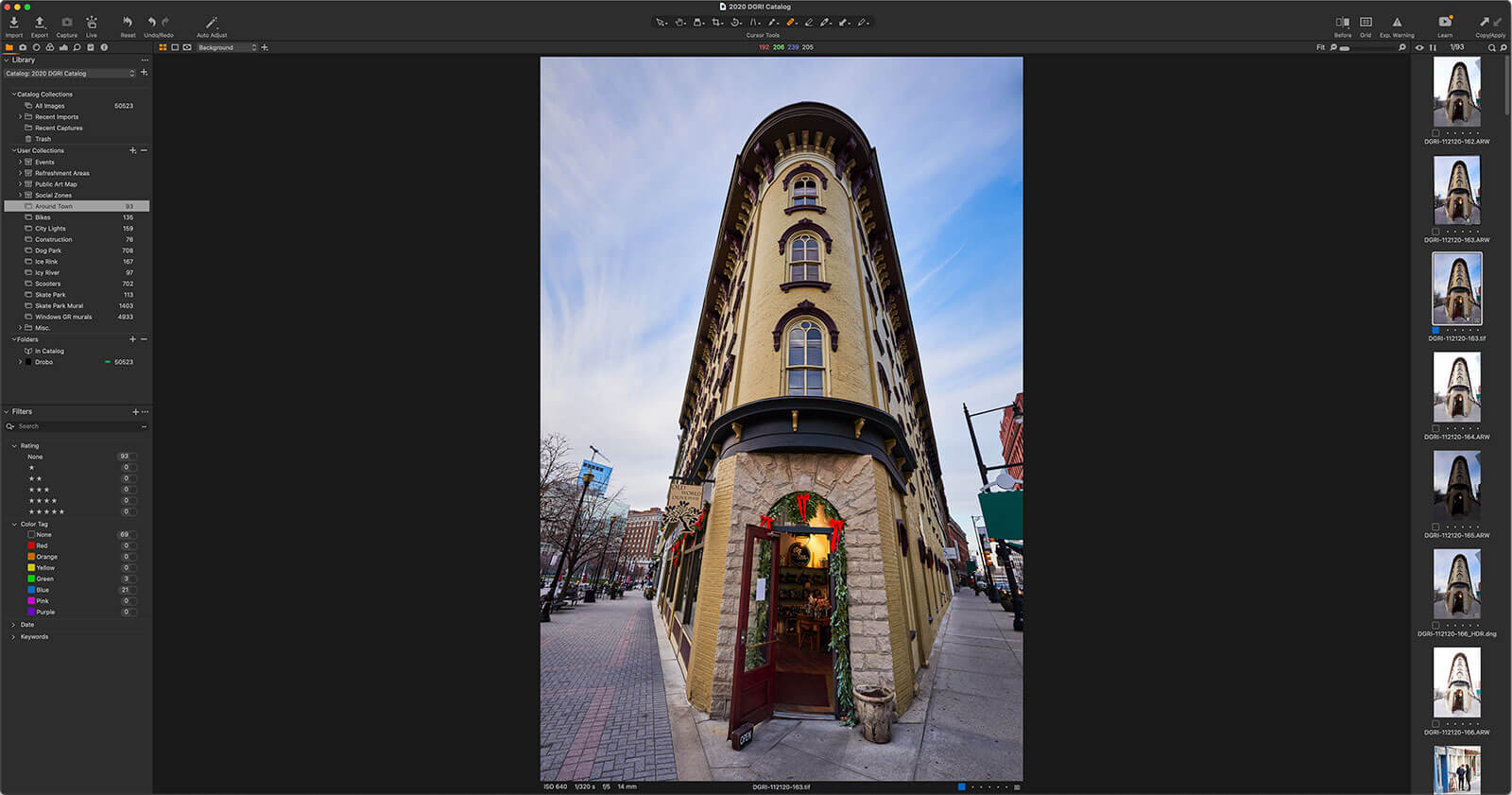Select the Crop cursor tool
1512x795 pixels.
(x=717, y=22)
